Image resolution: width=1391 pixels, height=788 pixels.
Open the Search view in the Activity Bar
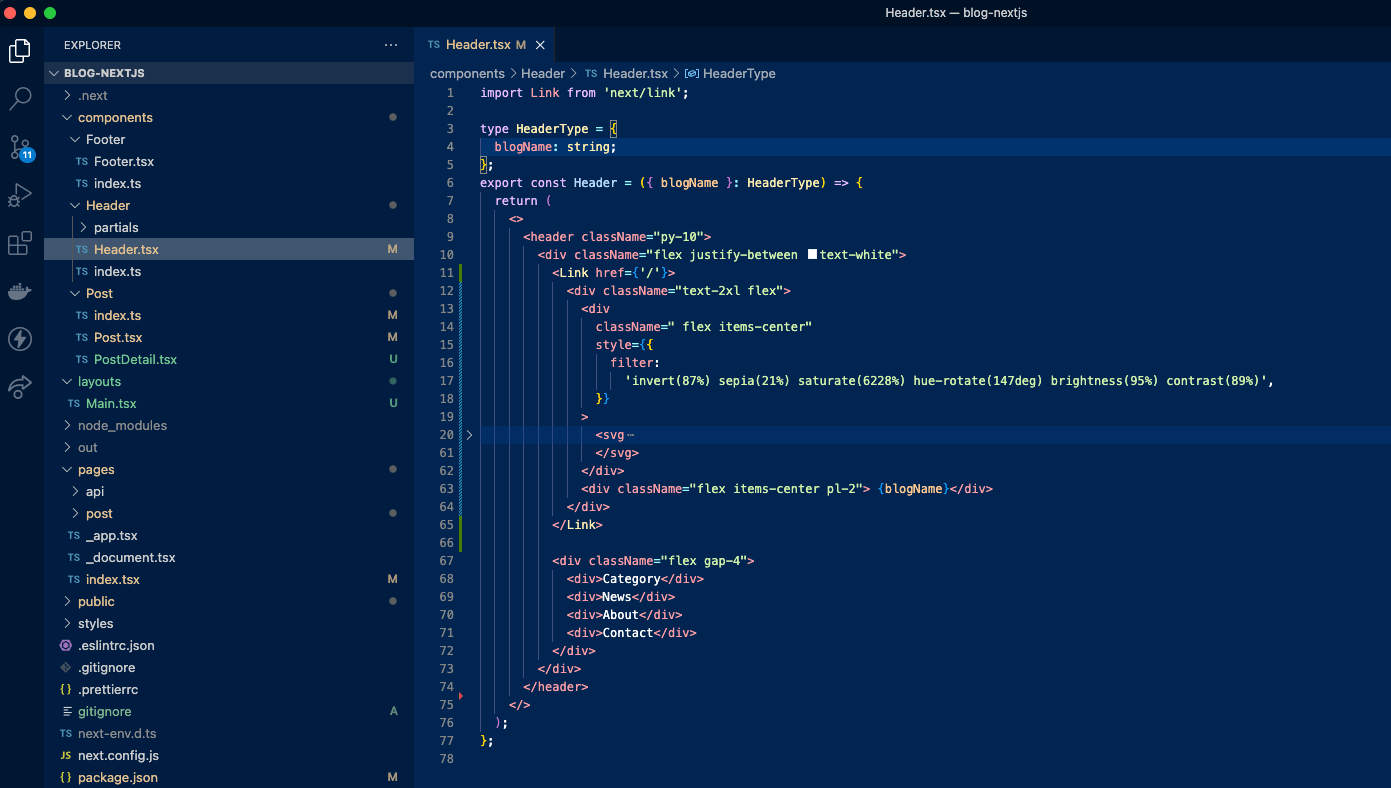click(x=20, y=98)
